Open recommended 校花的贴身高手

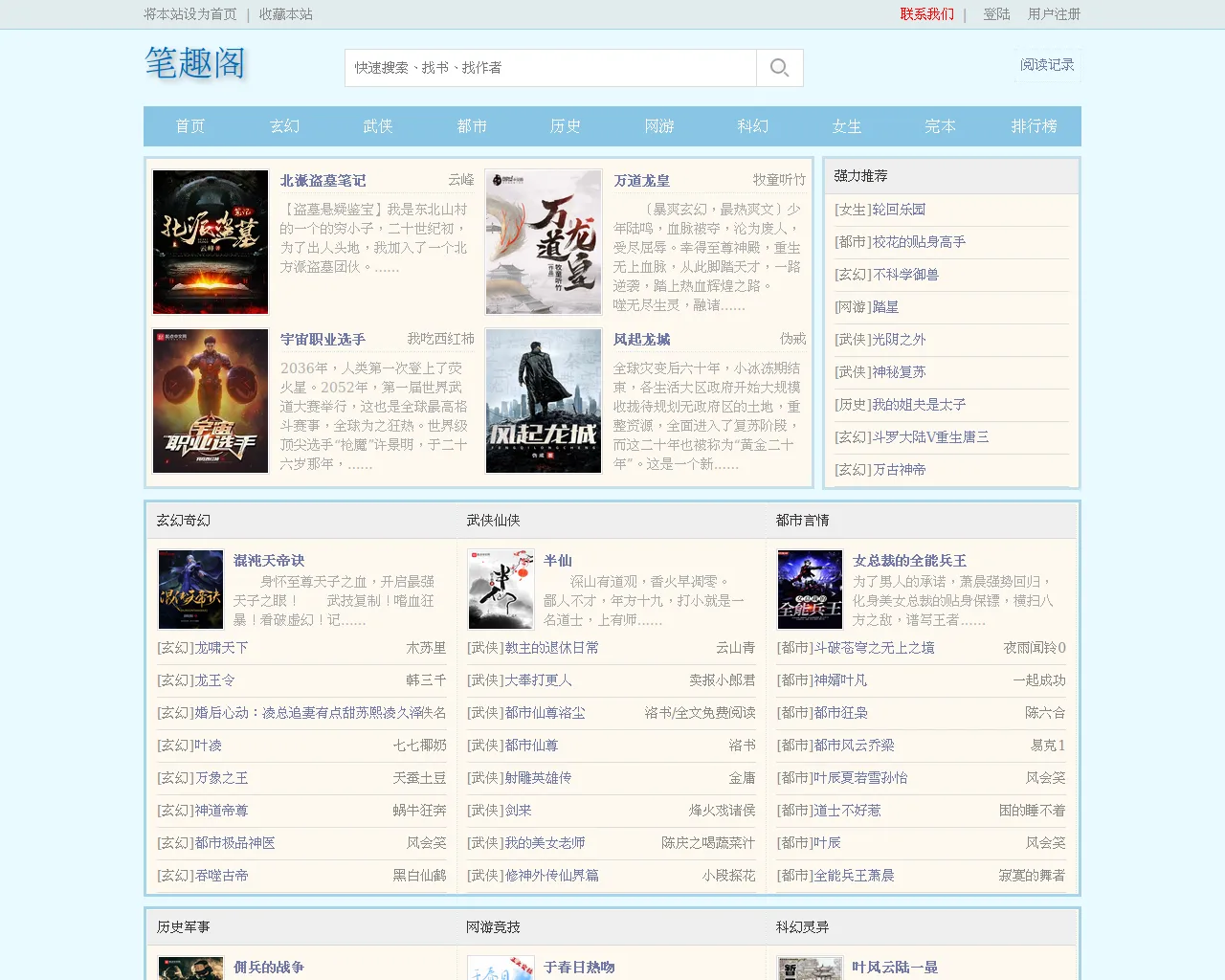point(919,242)
